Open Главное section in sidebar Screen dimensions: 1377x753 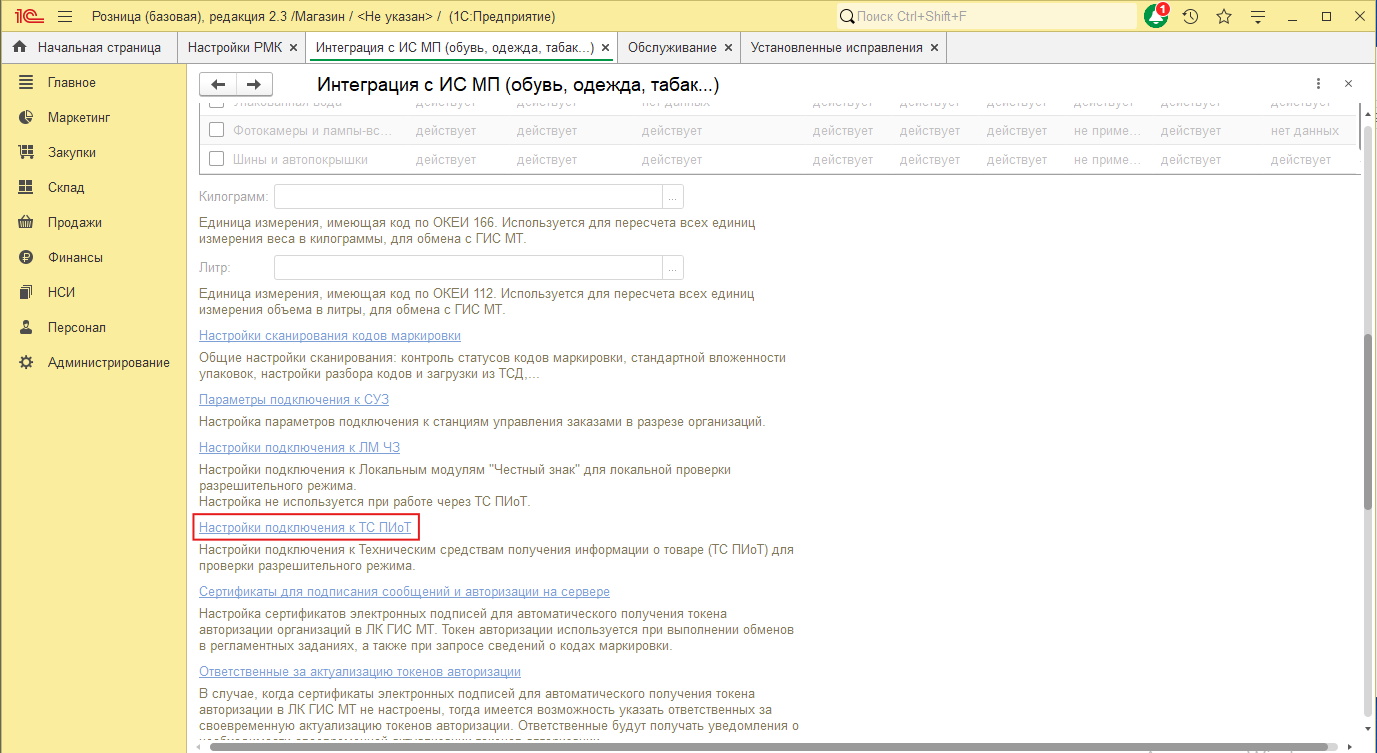[x=93, y=82]
